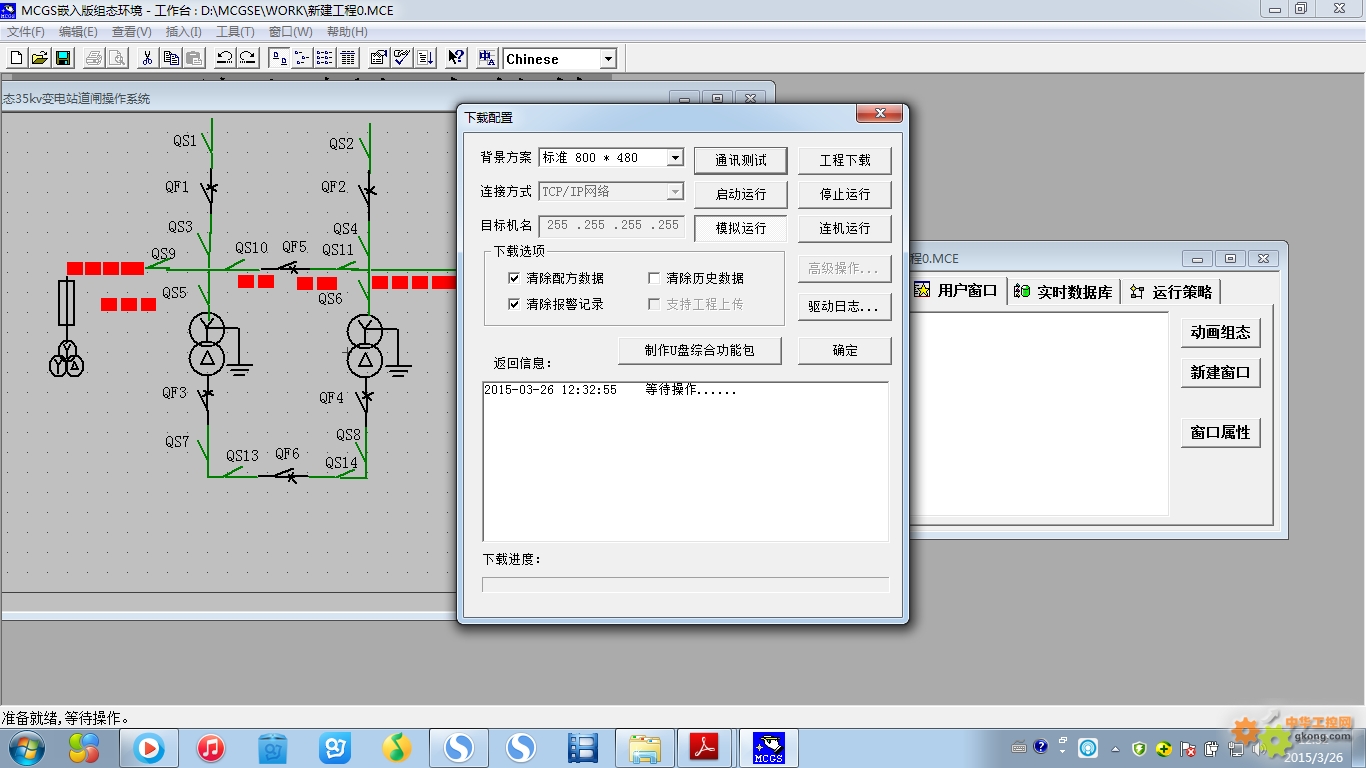The width and height of the screenshot is (1366, 768).
Task: Expand the 背景方案 resolution dropdown
Action: pyautogui.click(x=675, y=158)
